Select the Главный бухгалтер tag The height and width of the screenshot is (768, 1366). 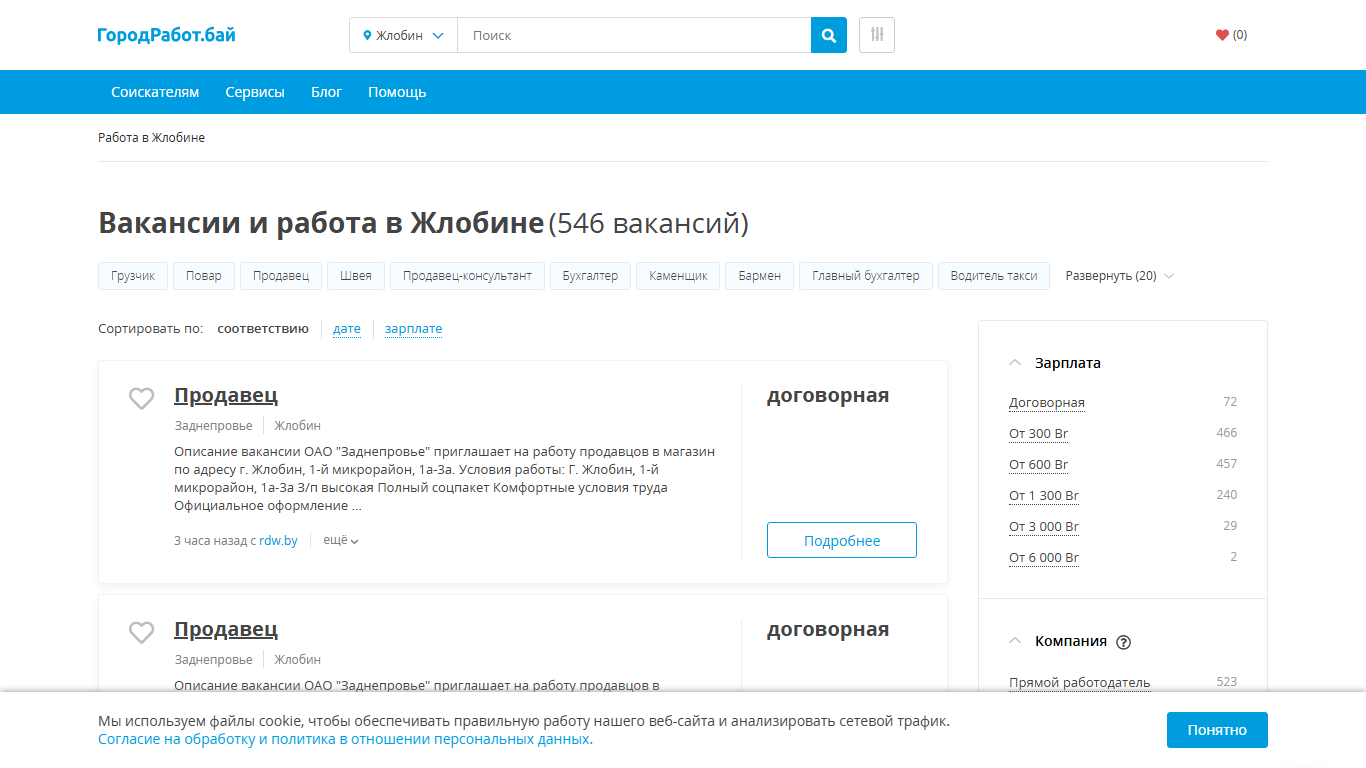tap(866, 276)
